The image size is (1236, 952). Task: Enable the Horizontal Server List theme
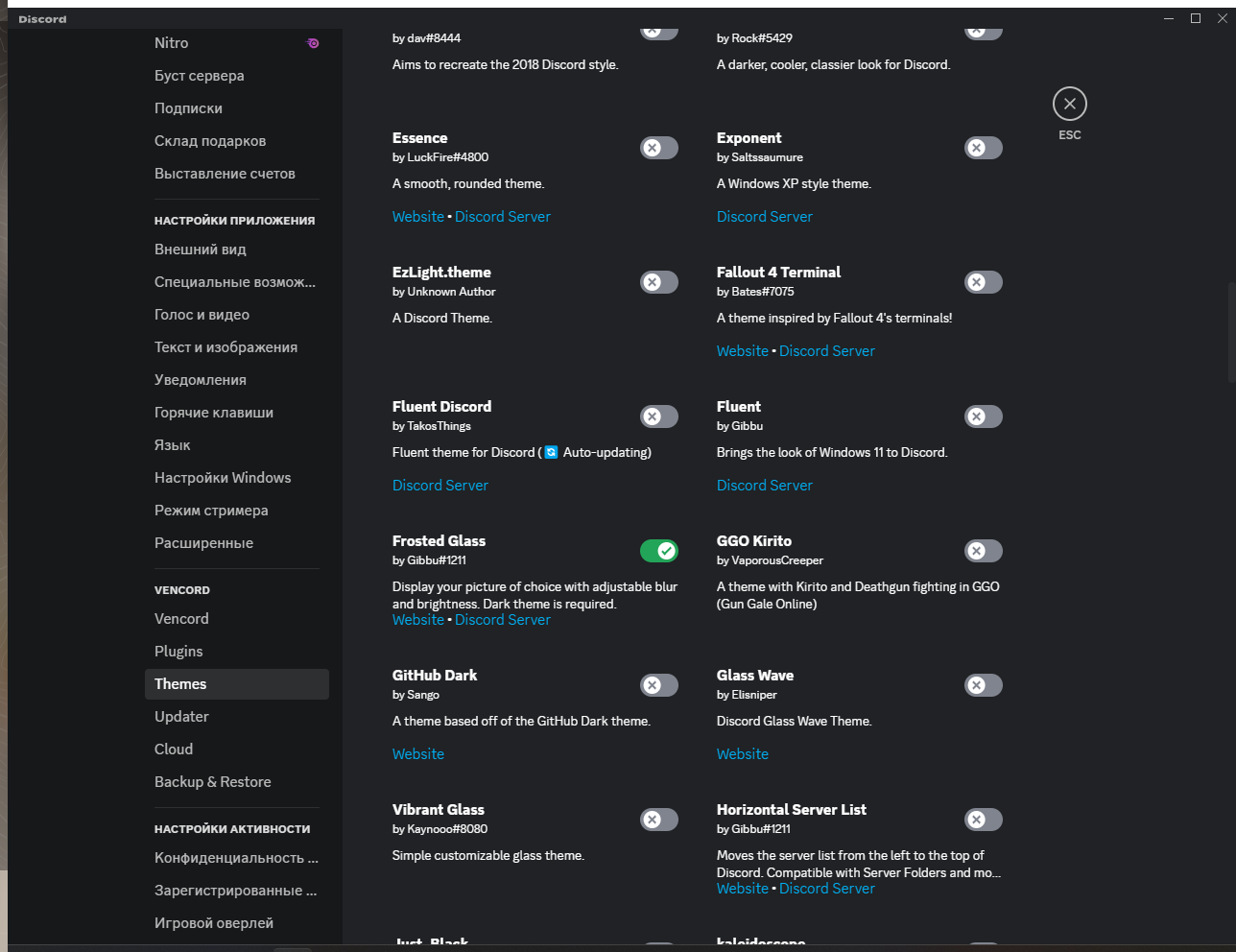tap(983, 820)
